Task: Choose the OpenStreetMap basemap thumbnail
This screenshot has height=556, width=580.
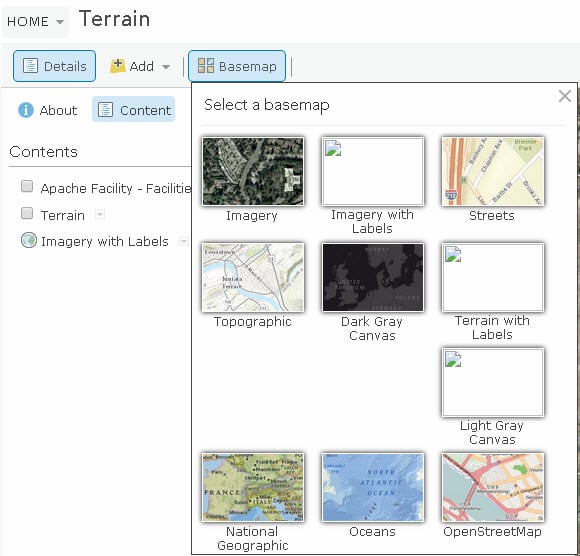Action: coord(493,487)
